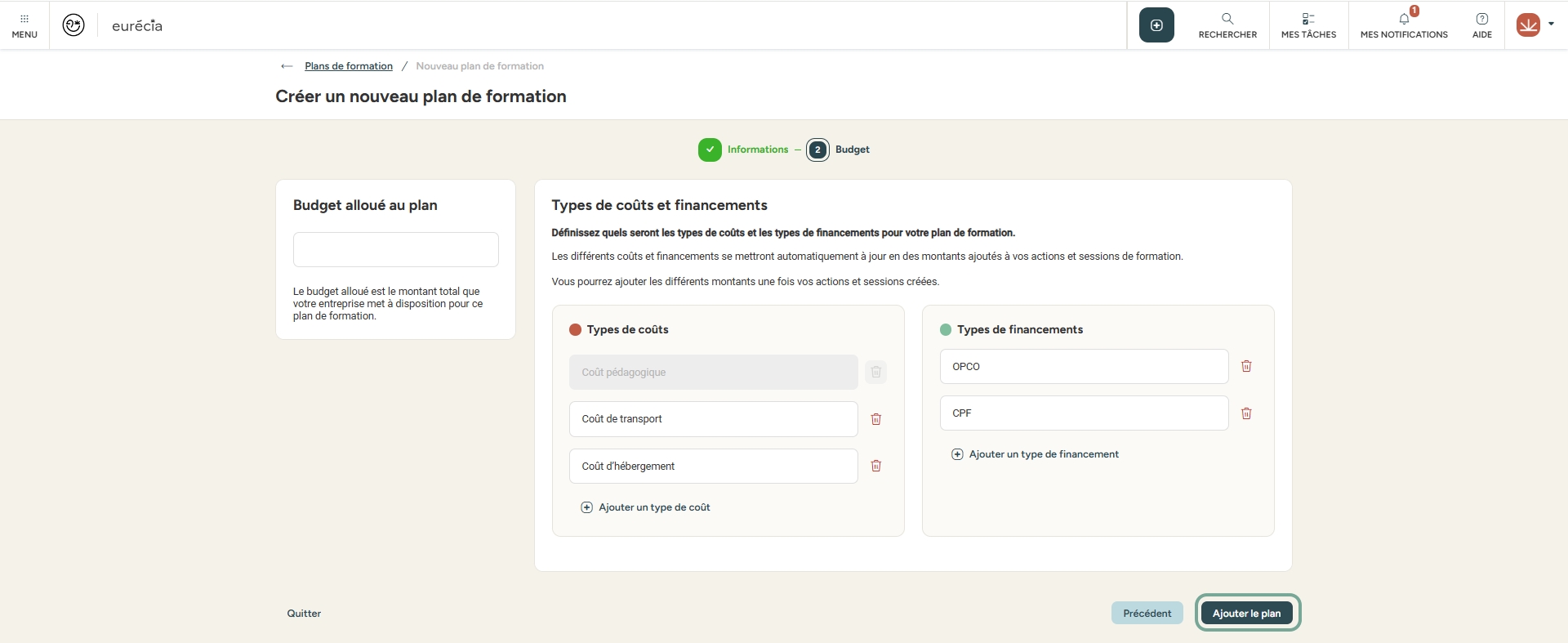Click the quick-add plus button in header
This screenshot has width=1568, height=643.
1156,25
